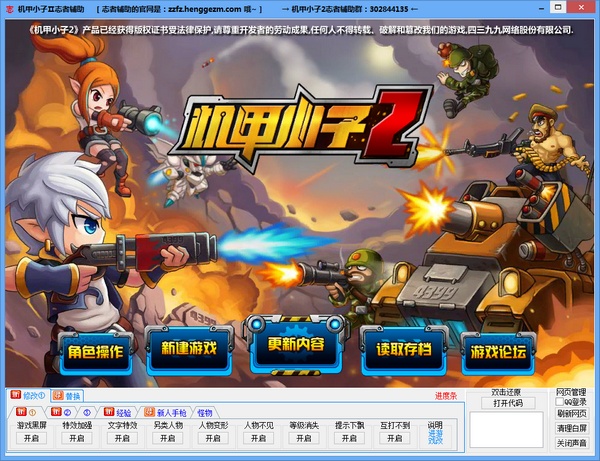
Task: Enable 等级消失 with its 开启 button
Action: pos(304,438)
